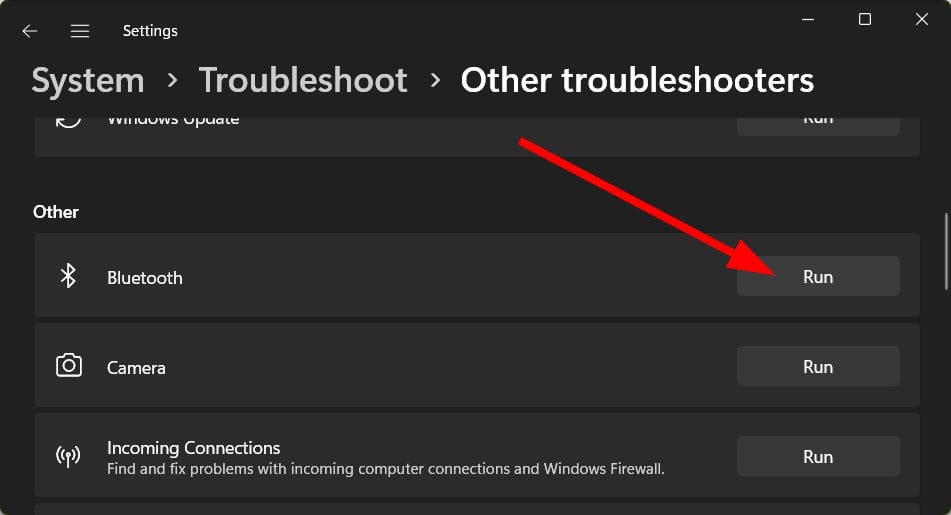Run the Windows Update troubleshooter
The height and width of the screenshot is (515, 951).
[818, 126]
